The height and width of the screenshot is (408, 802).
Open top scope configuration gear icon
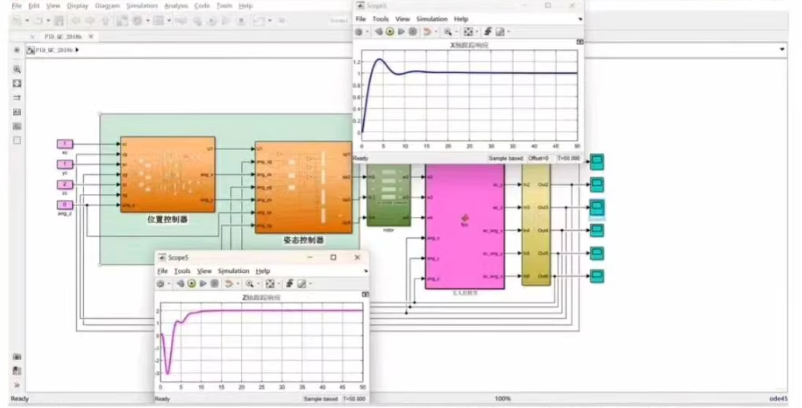[359, 32]
